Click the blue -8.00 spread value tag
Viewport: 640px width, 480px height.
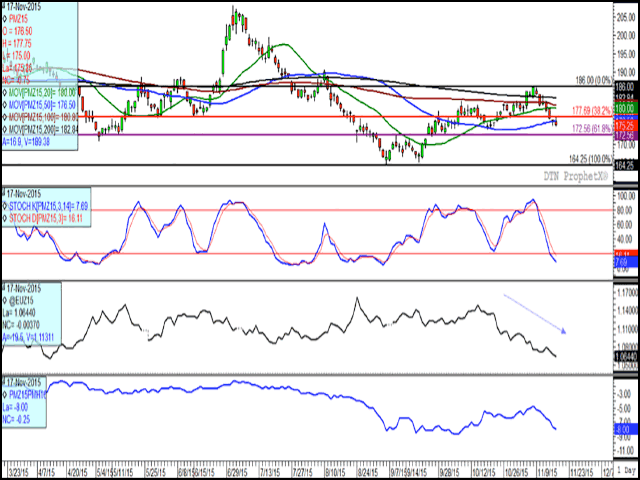(624, 429)
